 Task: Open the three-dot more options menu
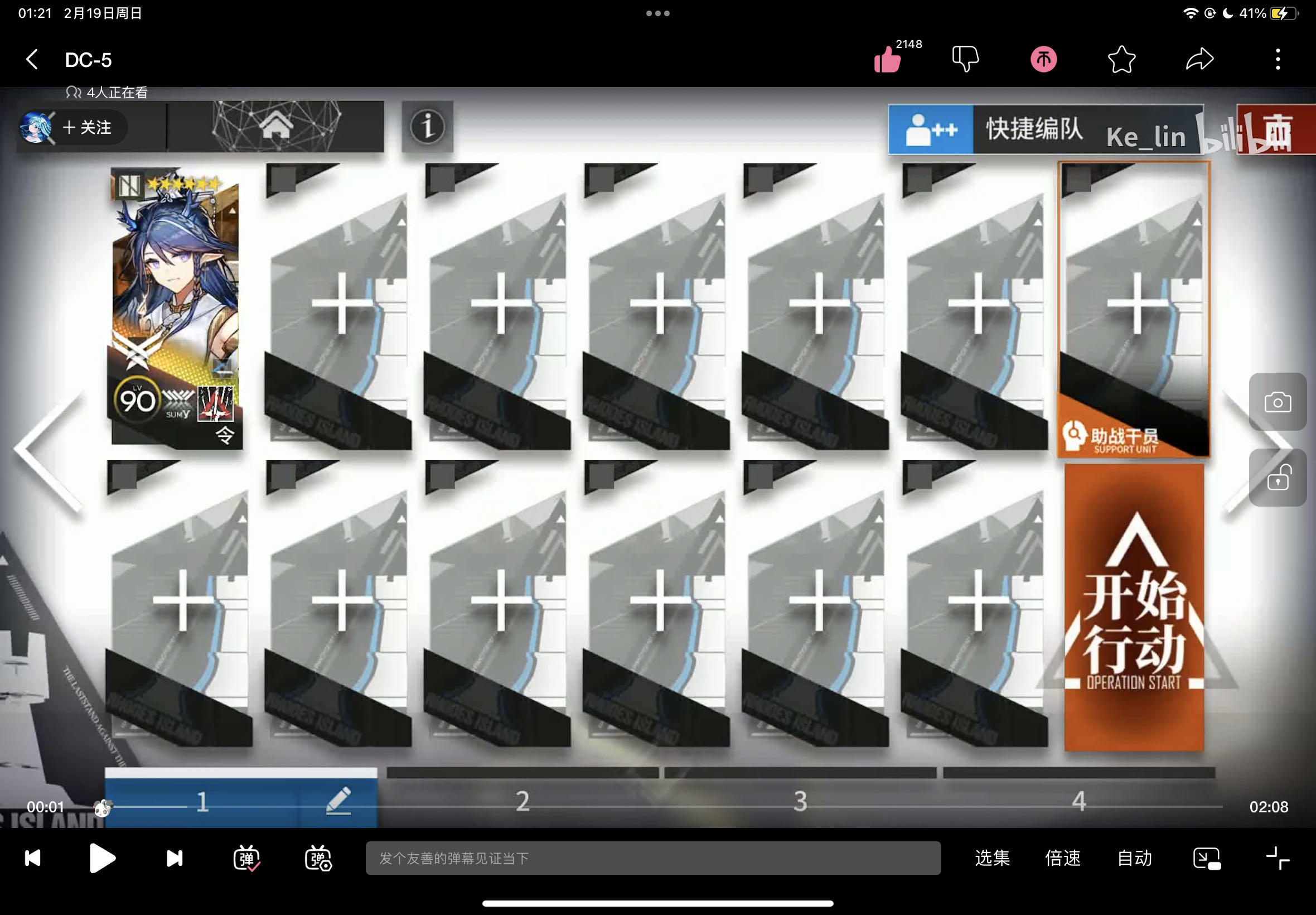pos(1278,59)
